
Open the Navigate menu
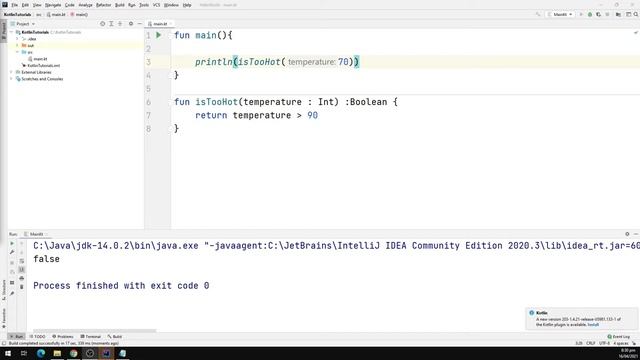(53, 5)
